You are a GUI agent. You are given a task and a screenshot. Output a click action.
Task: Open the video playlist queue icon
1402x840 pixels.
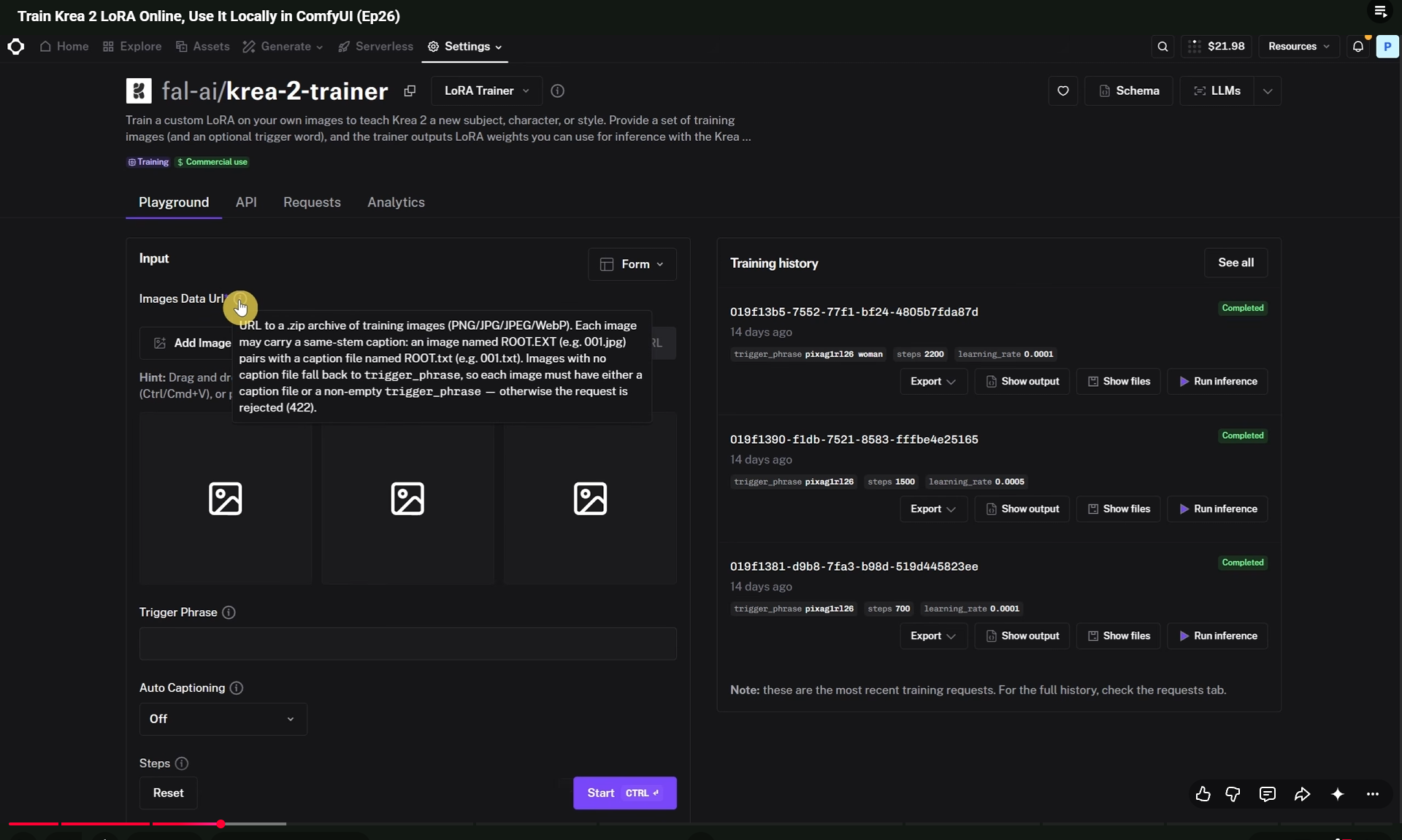pyautogui.click(x=1381, y=12)
